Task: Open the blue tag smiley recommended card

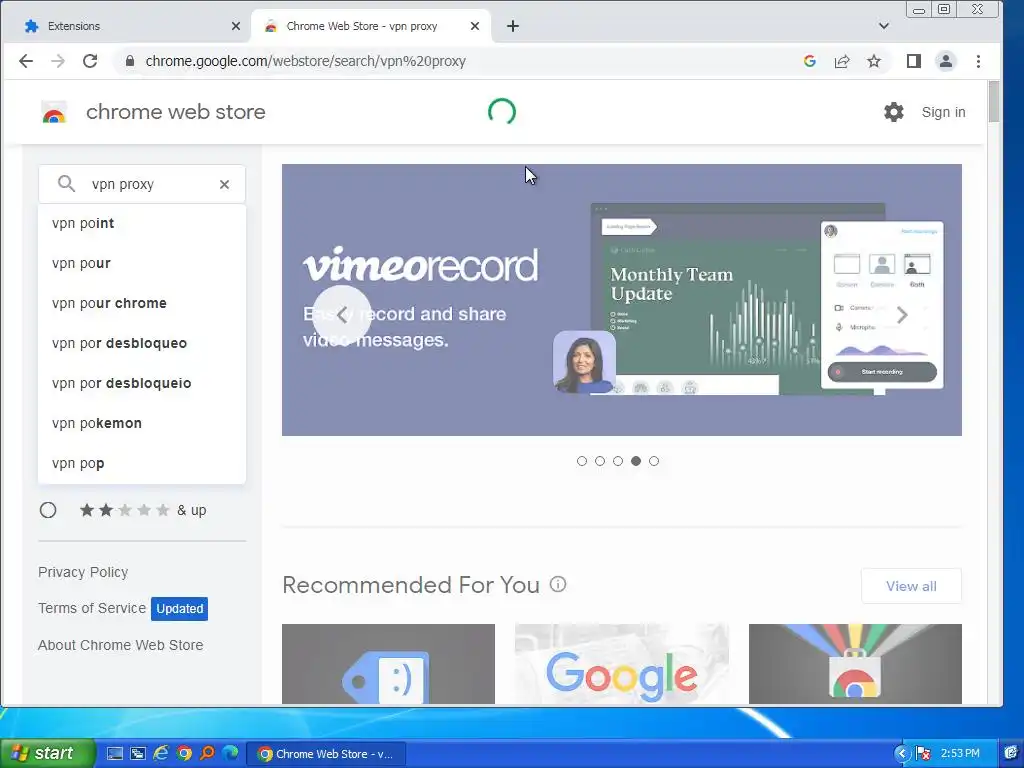Action: 388,664
